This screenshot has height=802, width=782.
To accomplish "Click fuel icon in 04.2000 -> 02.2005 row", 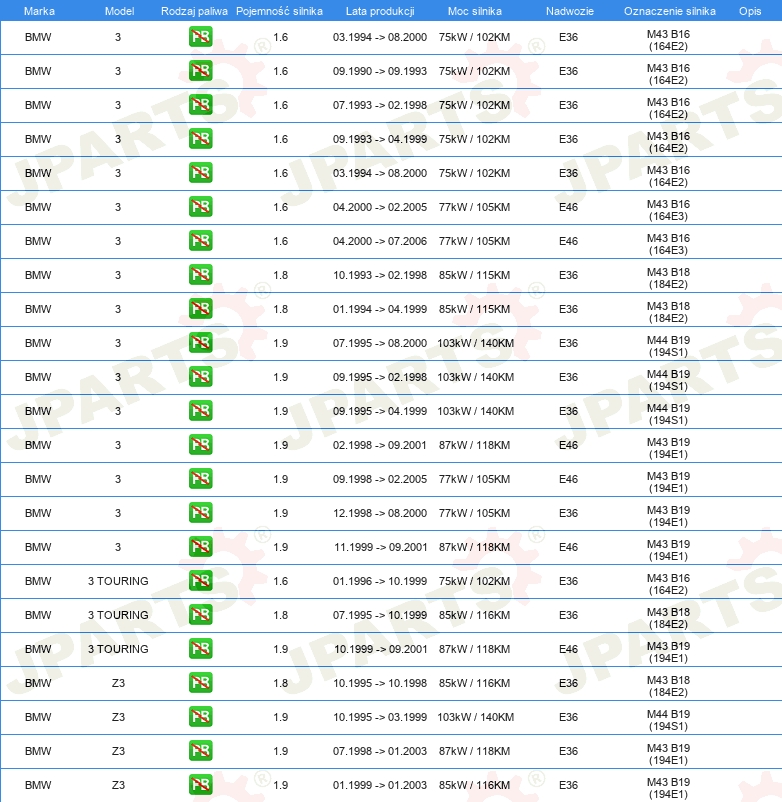I will [200, 207].
